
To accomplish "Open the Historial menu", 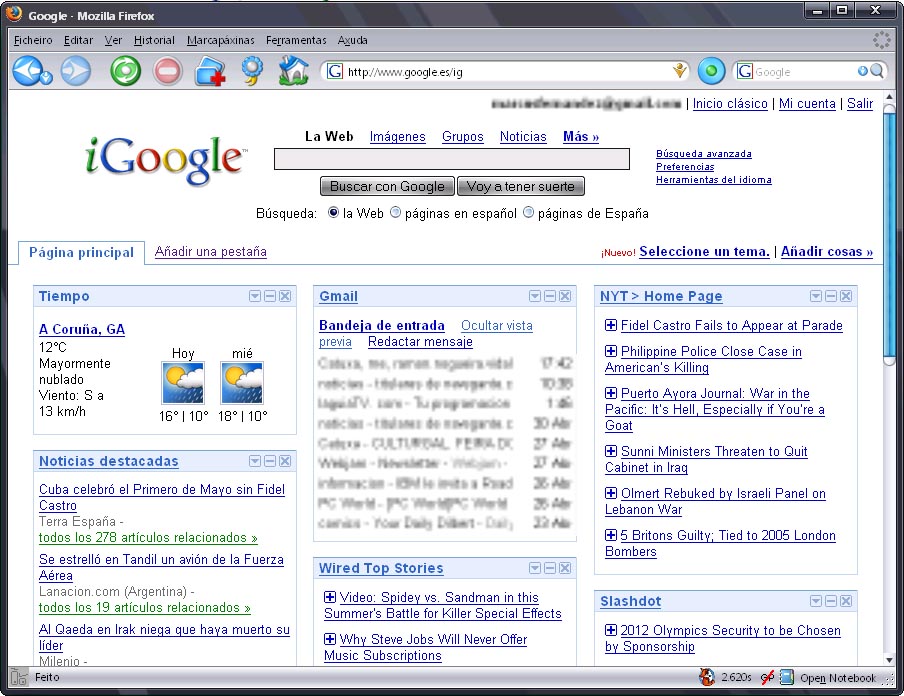I will (154, 40).
